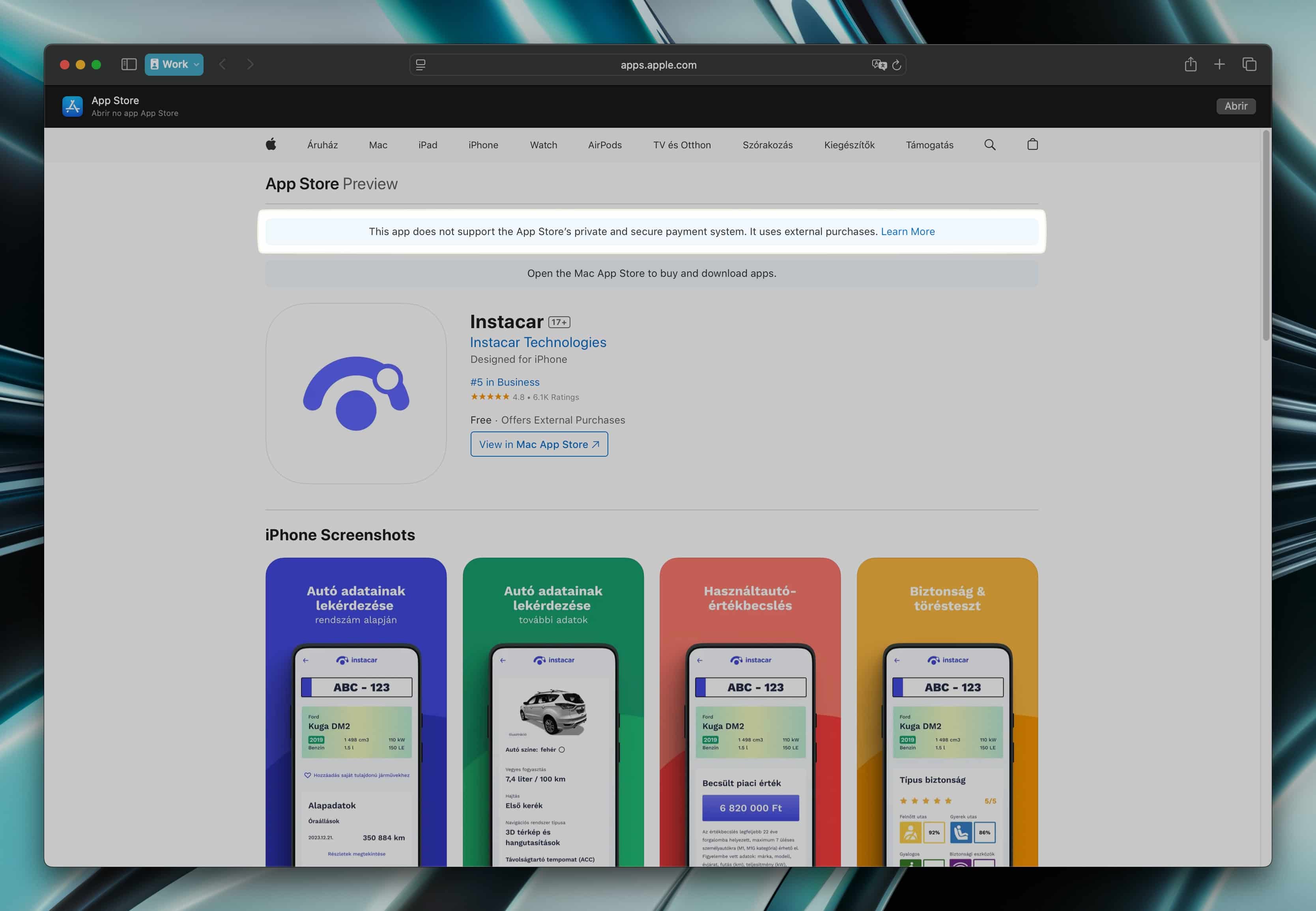Open the Share menu icon
Screen dimensions: 1316x911
[x=1191, y=65]
